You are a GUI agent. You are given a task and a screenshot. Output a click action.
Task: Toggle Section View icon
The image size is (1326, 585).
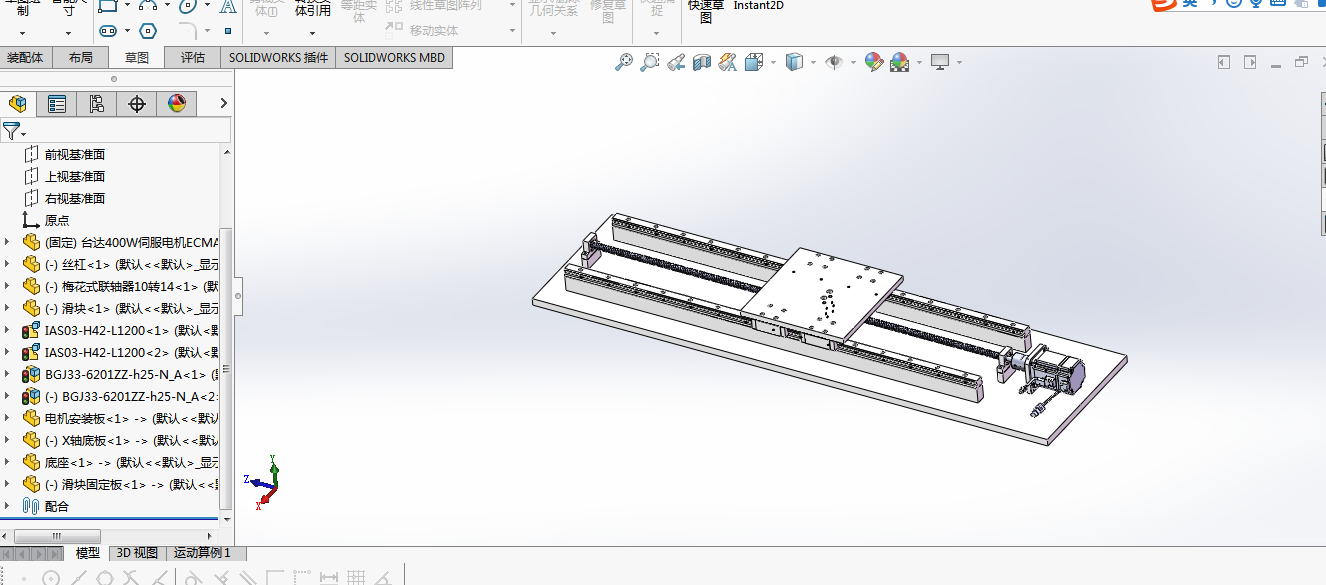click(x=702, y=62)
